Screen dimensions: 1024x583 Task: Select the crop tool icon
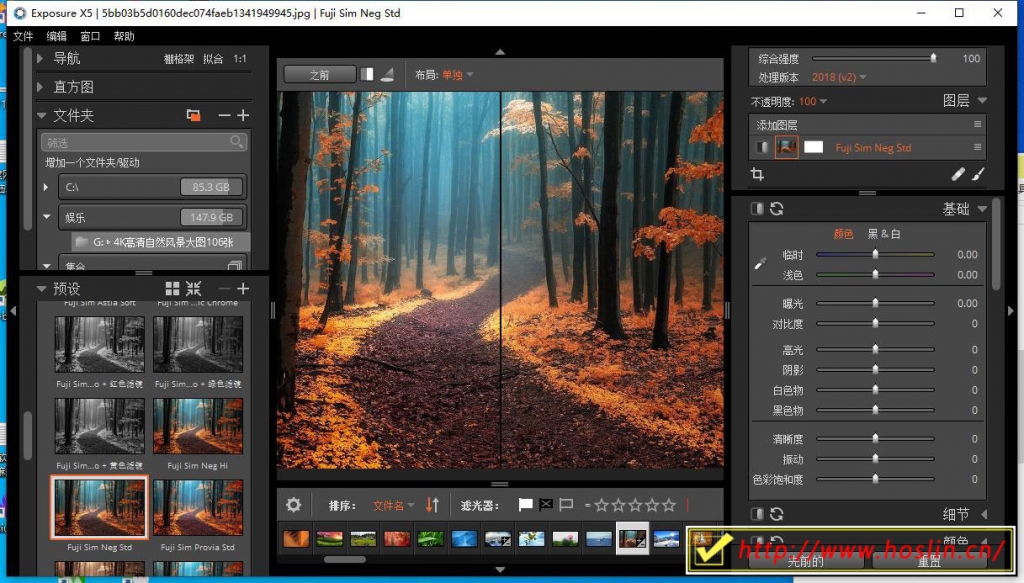[758, 174]
